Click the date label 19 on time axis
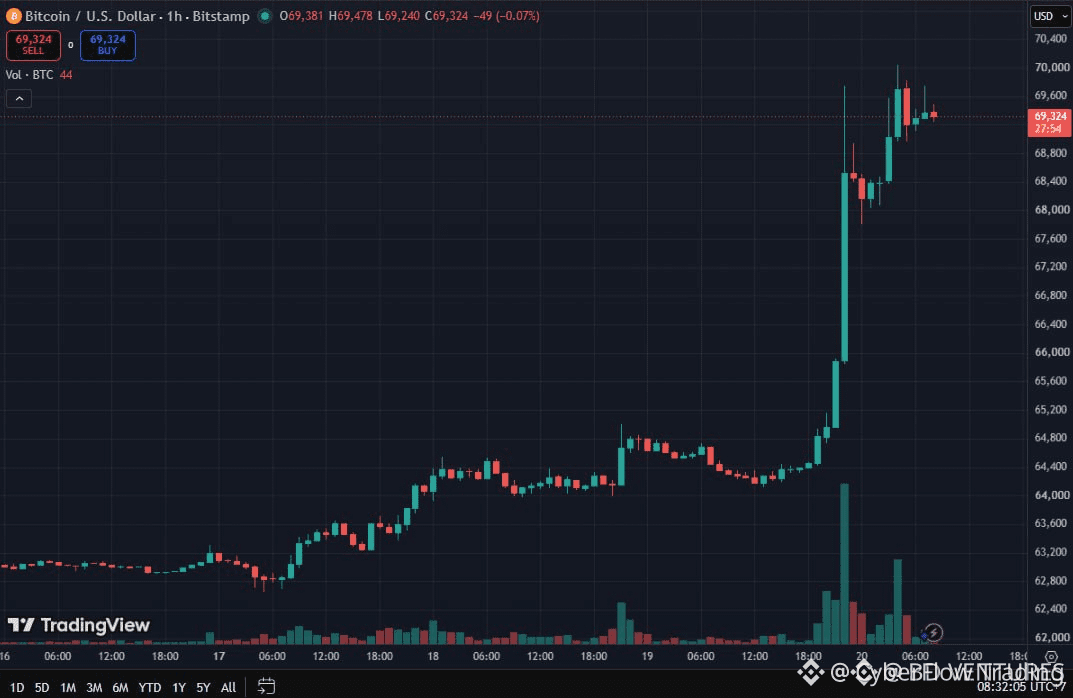1073x698 pixels. pos(647,656)
